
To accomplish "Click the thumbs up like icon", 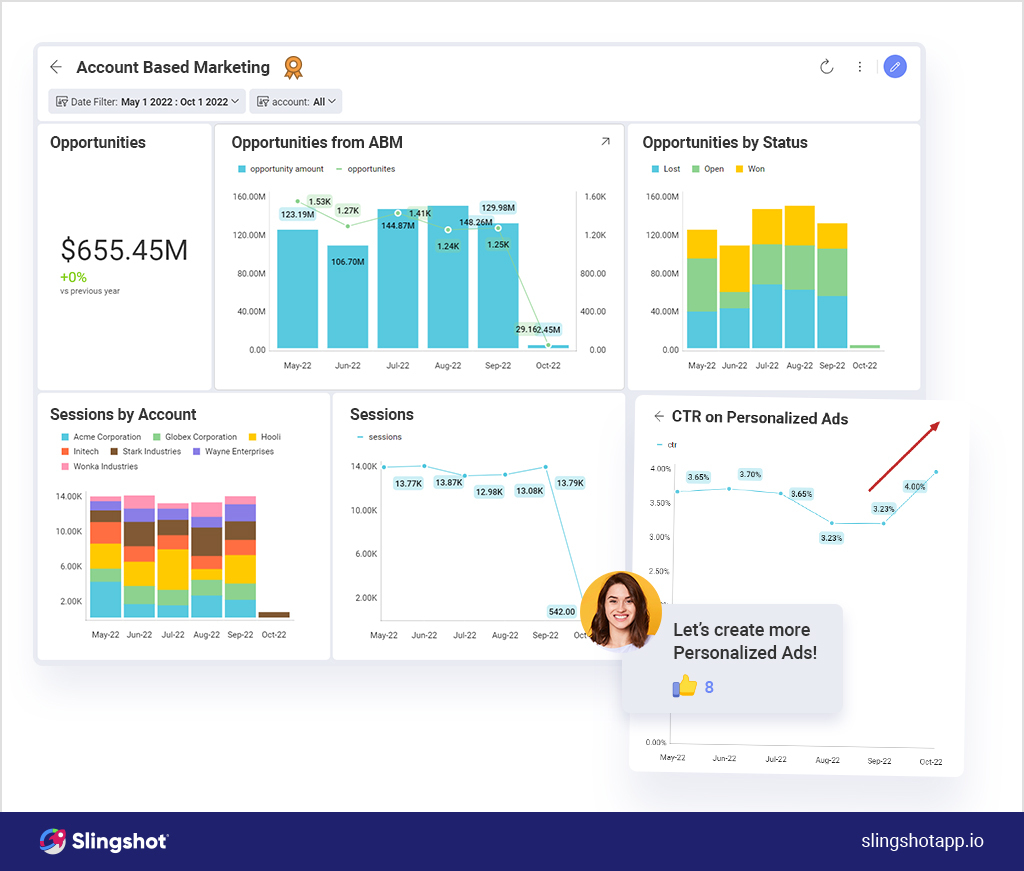I will click(685, 687).
